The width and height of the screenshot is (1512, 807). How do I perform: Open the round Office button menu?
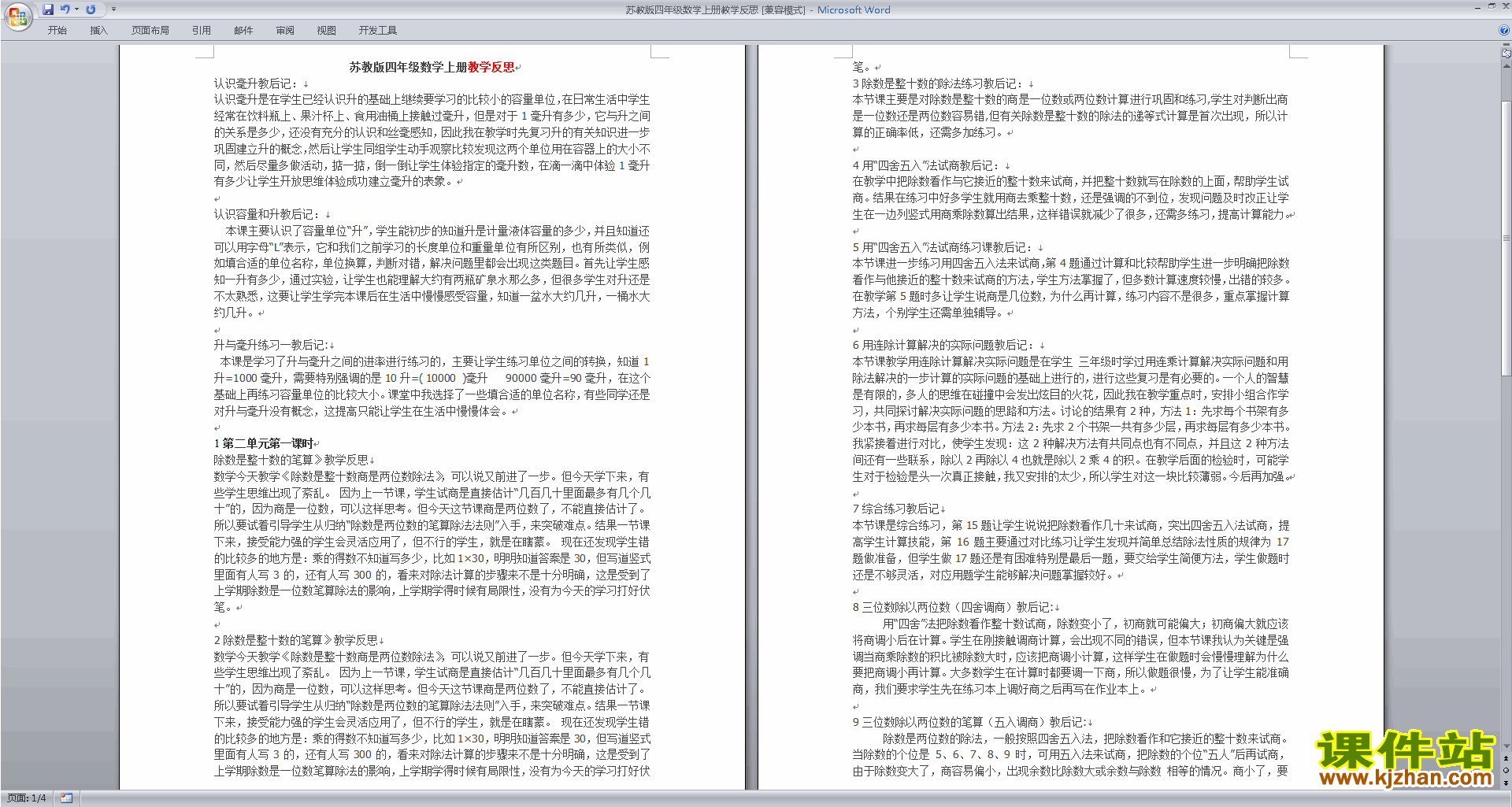coord(17,17)
